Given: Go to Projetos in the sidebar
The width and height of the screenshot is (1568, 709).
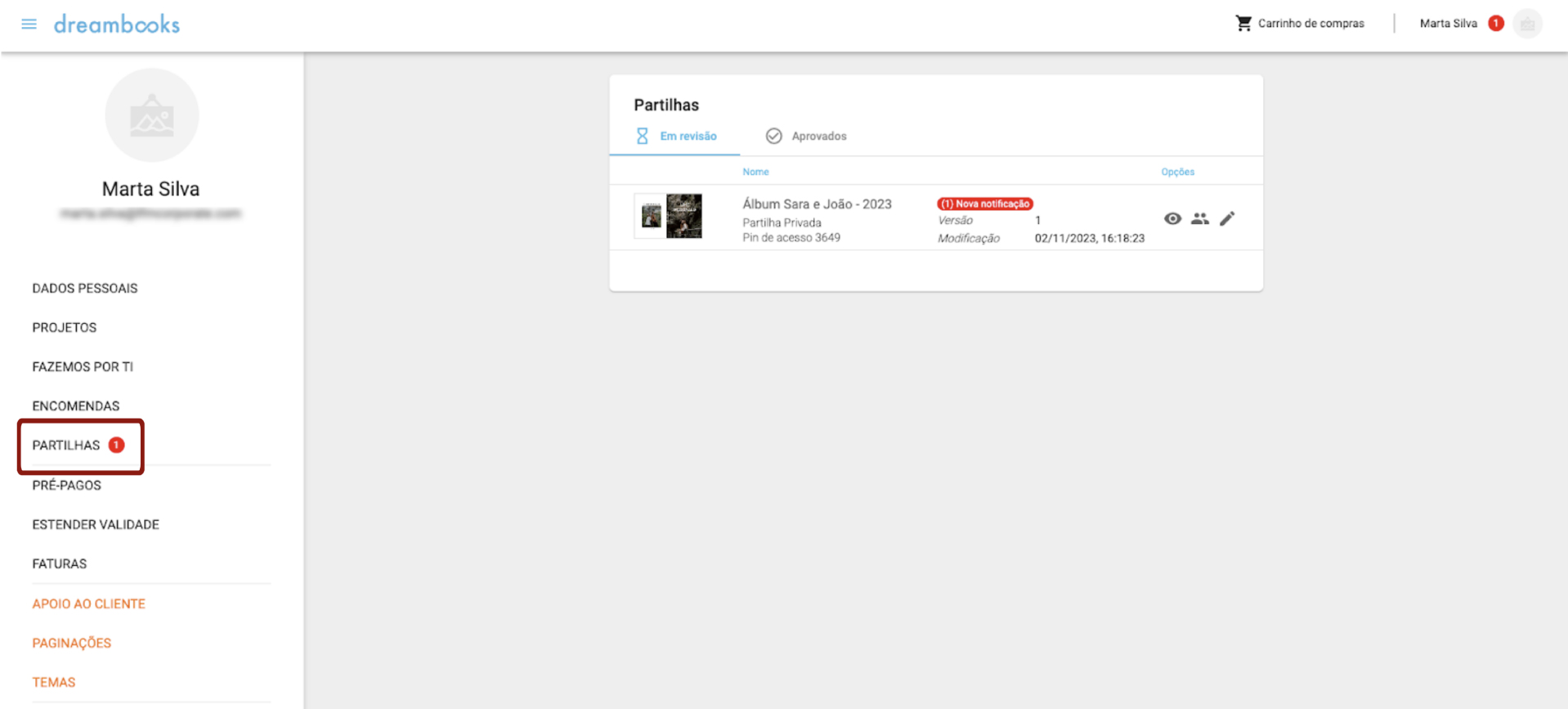Looking at the screenshot, I should 65,327.
